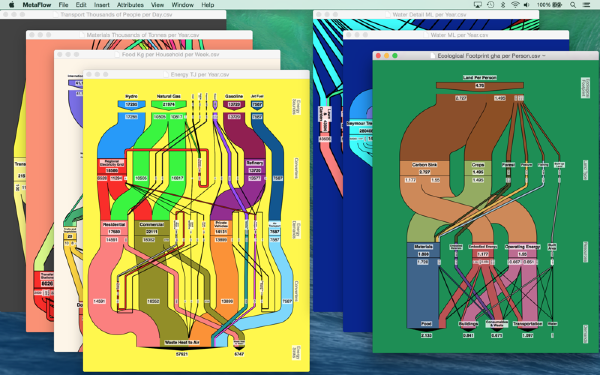Click the 4.79 value under Land Per Person

[x=479, y=86]
